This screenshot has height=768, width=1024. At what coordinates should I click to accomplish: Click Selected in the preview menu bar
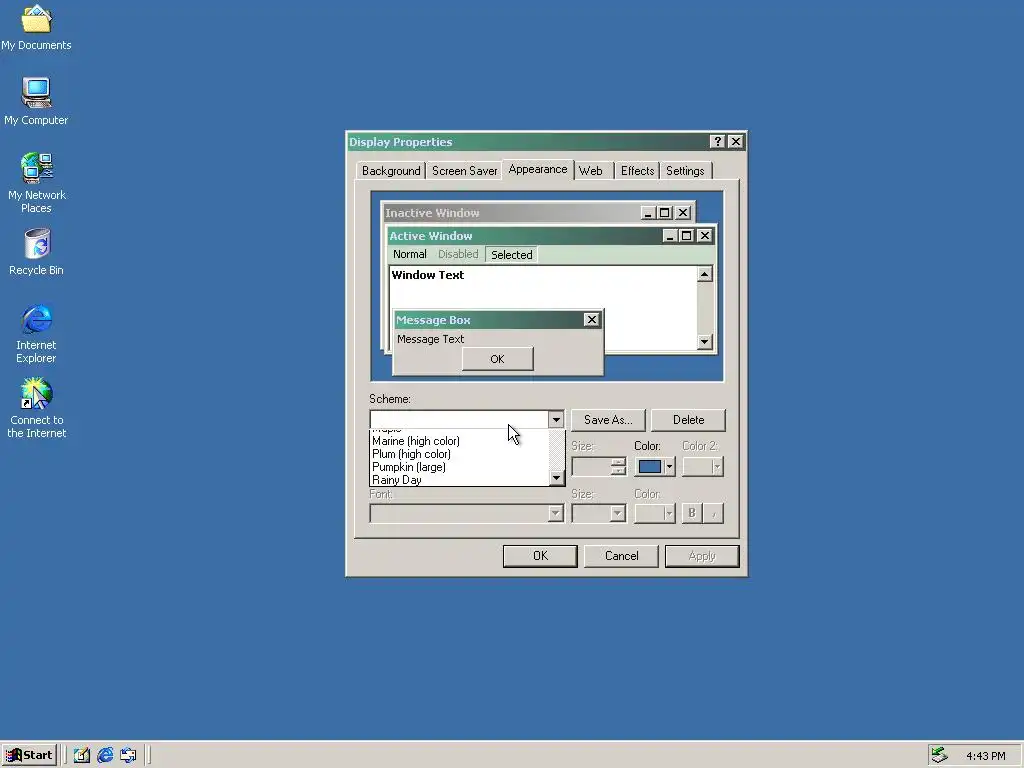click(x=511, y=255)
